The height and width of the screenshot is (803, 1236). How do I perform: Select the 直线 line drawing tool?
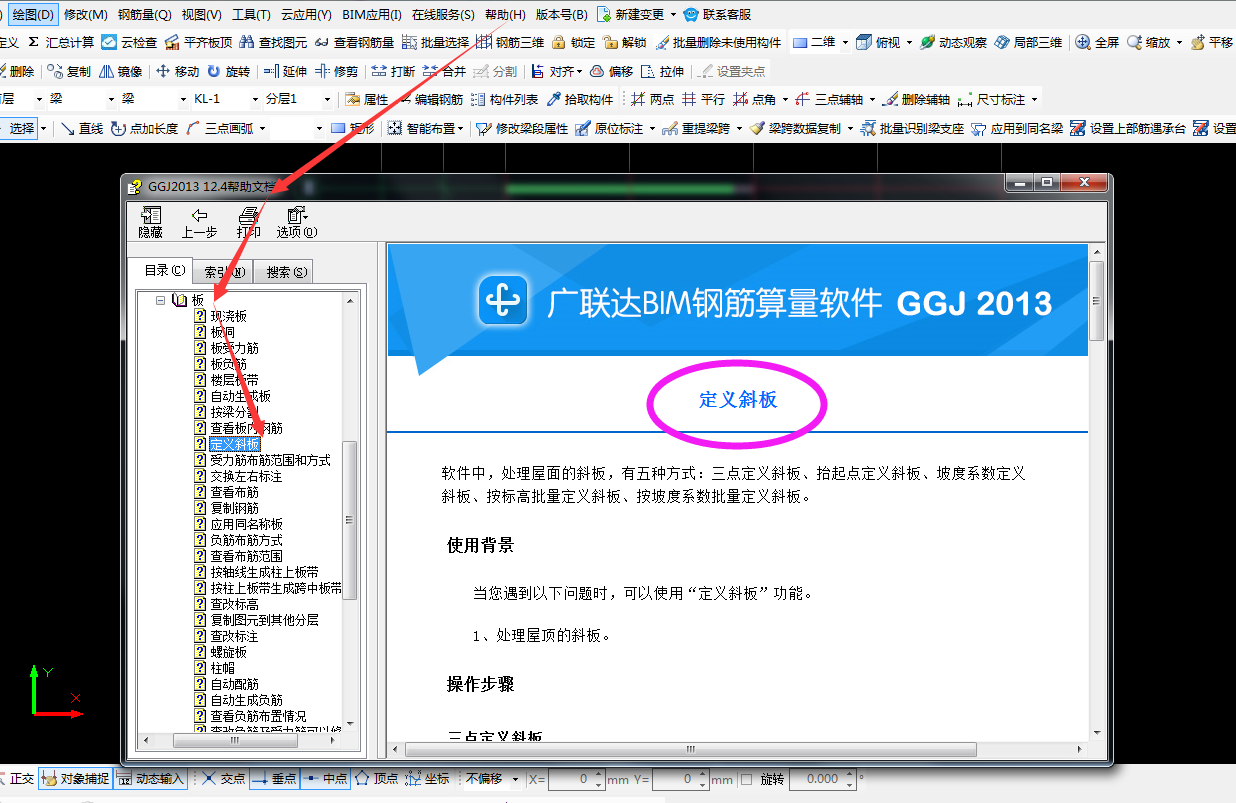[x=82, y=128]
